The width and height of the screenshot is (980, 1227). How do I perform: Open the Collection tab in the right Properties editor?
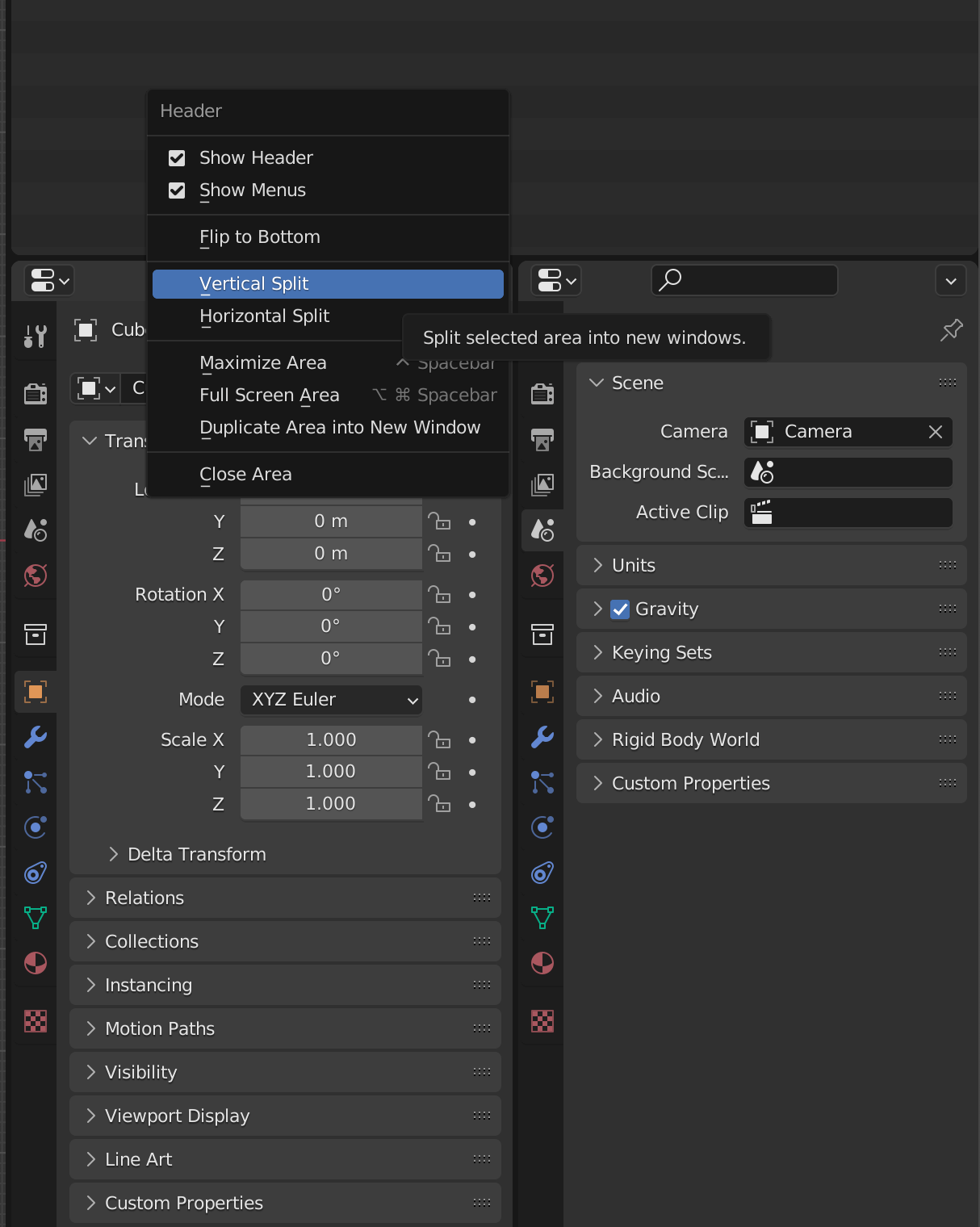(x=542, y=634)
